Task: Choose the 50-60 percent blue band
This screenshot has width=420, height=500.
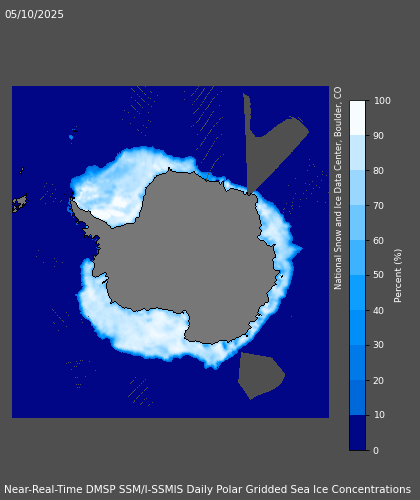Action: coord(357,258)
